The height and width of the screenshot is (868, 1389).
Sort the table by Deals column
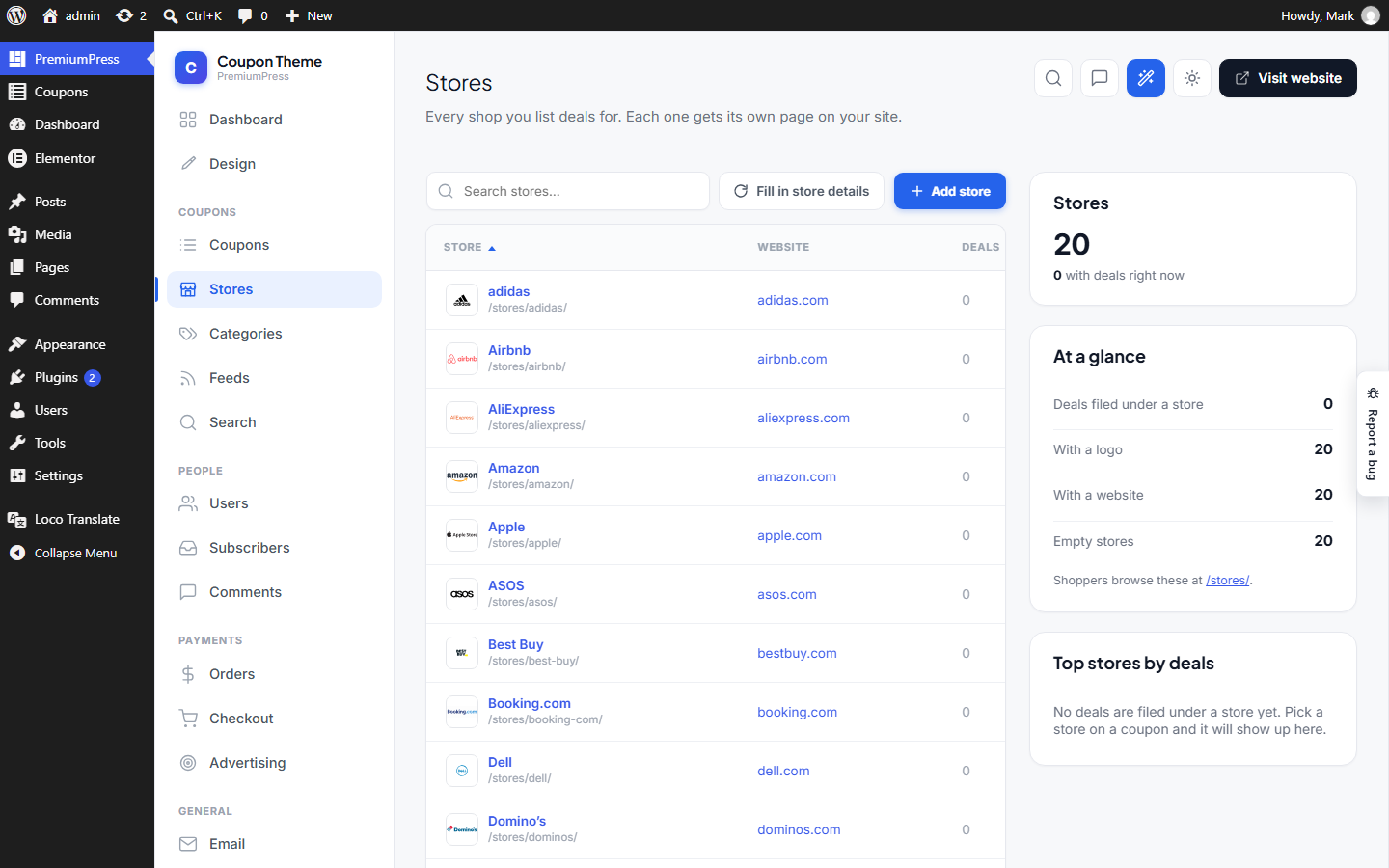(980, 248)
